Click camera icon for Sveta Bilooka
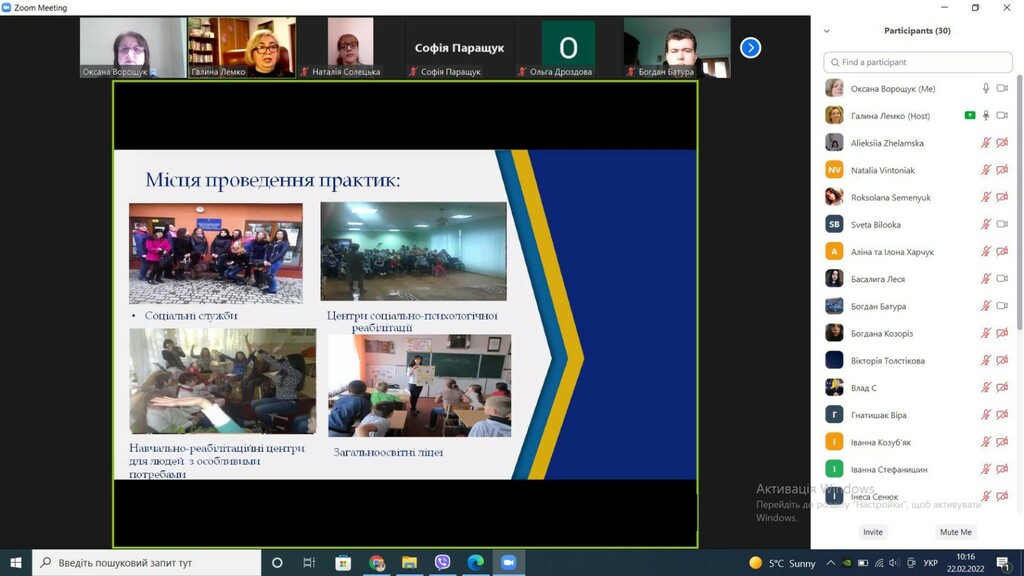Viewport: 1024px width, 576px height. (x=1002, y=224)
